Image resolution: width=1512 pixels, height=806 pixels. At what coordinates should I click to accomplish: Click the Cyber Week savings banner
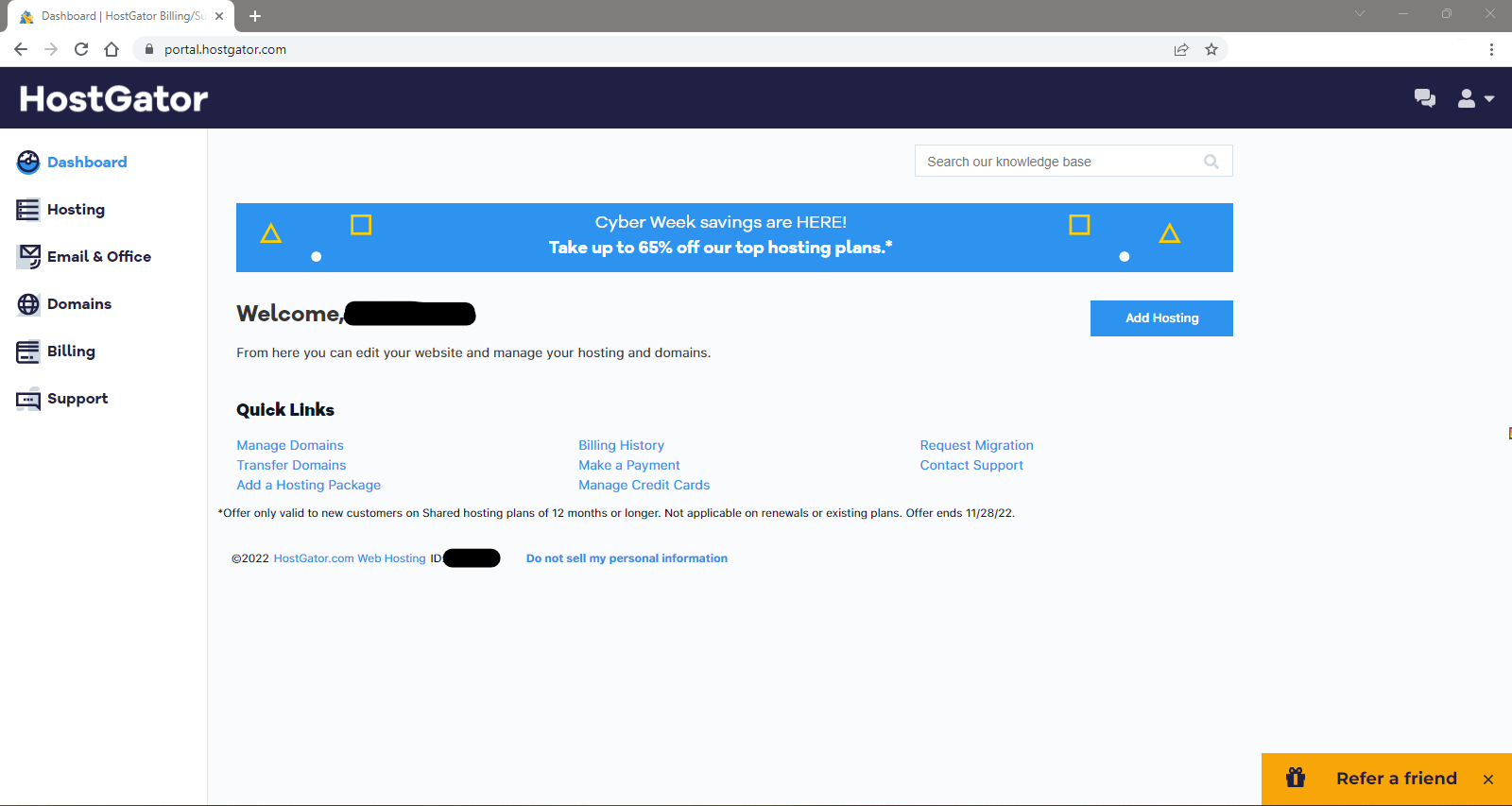click(734, 237)
